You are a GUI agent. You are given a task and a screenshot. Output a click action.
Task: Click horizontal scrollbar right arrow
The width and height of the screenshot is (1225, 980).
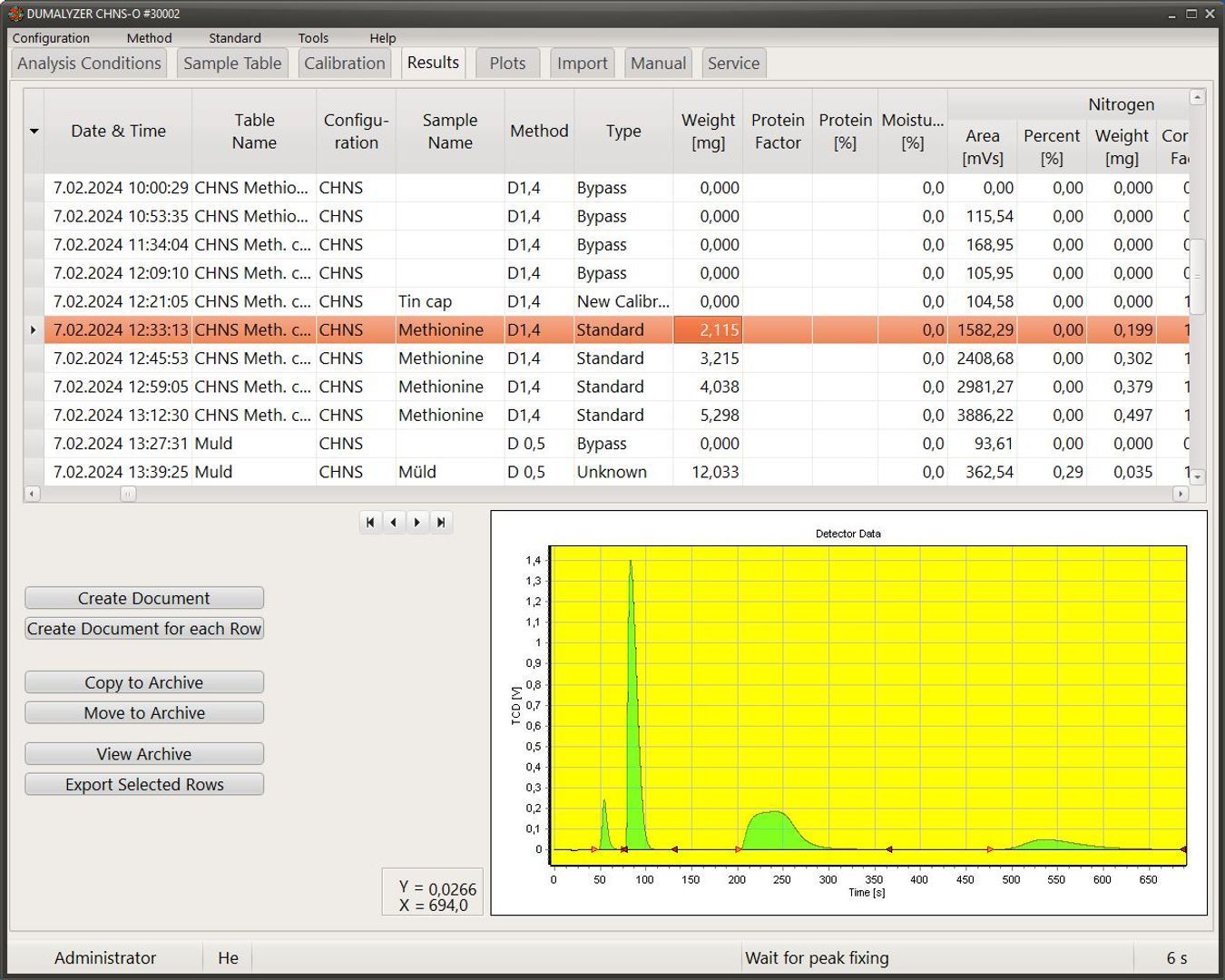[x=1180, y=494]
